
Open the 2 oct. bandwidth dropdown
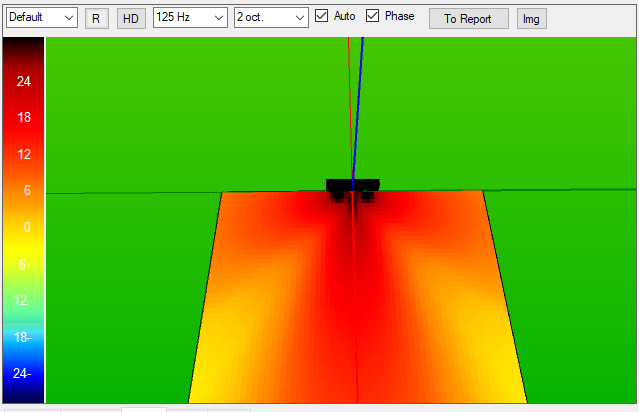[271, 18]
